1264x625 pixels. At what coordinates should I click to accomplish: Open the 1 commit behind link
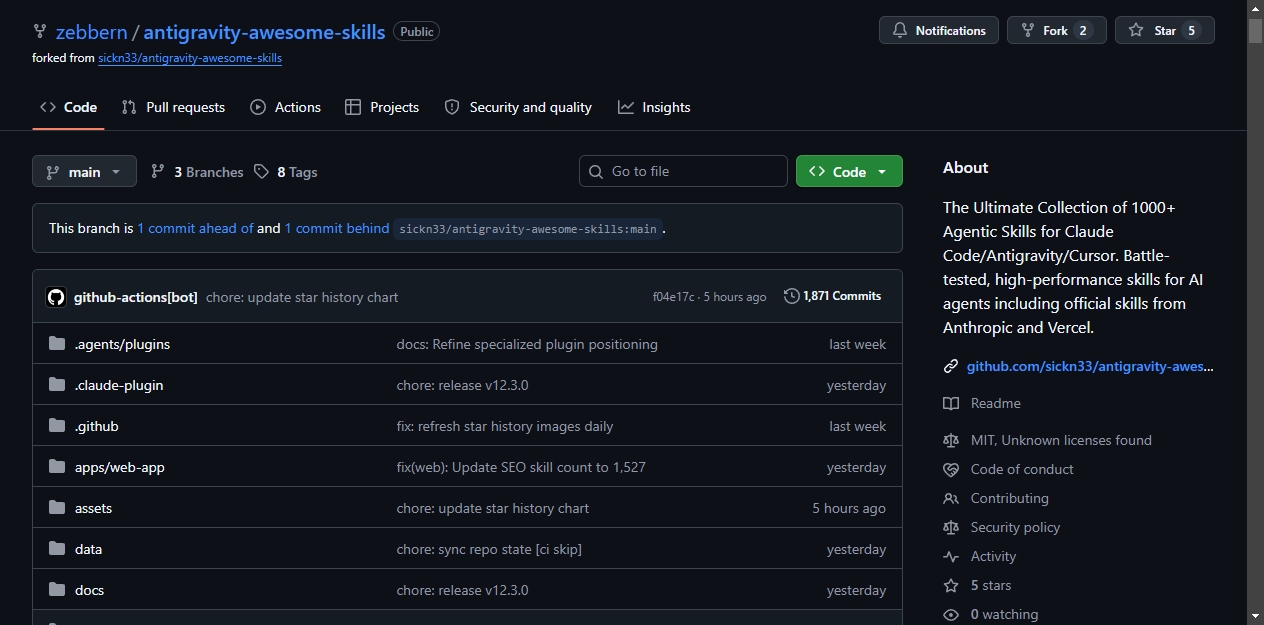[x=337, y=228]
